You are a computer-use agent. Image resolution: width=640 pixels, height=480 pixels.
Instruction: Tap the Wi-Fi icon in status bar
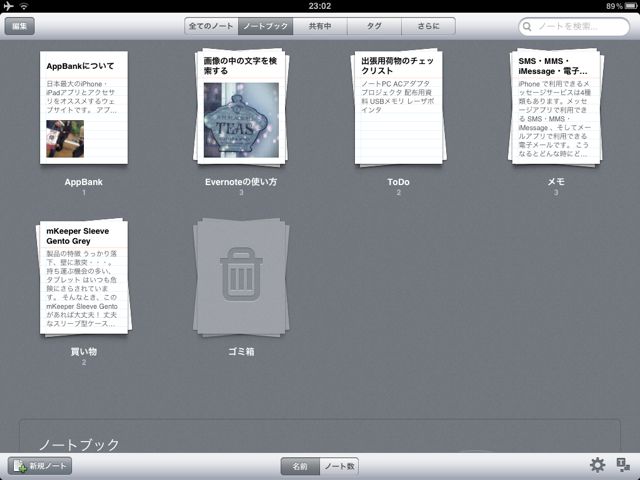click(24, 6)
